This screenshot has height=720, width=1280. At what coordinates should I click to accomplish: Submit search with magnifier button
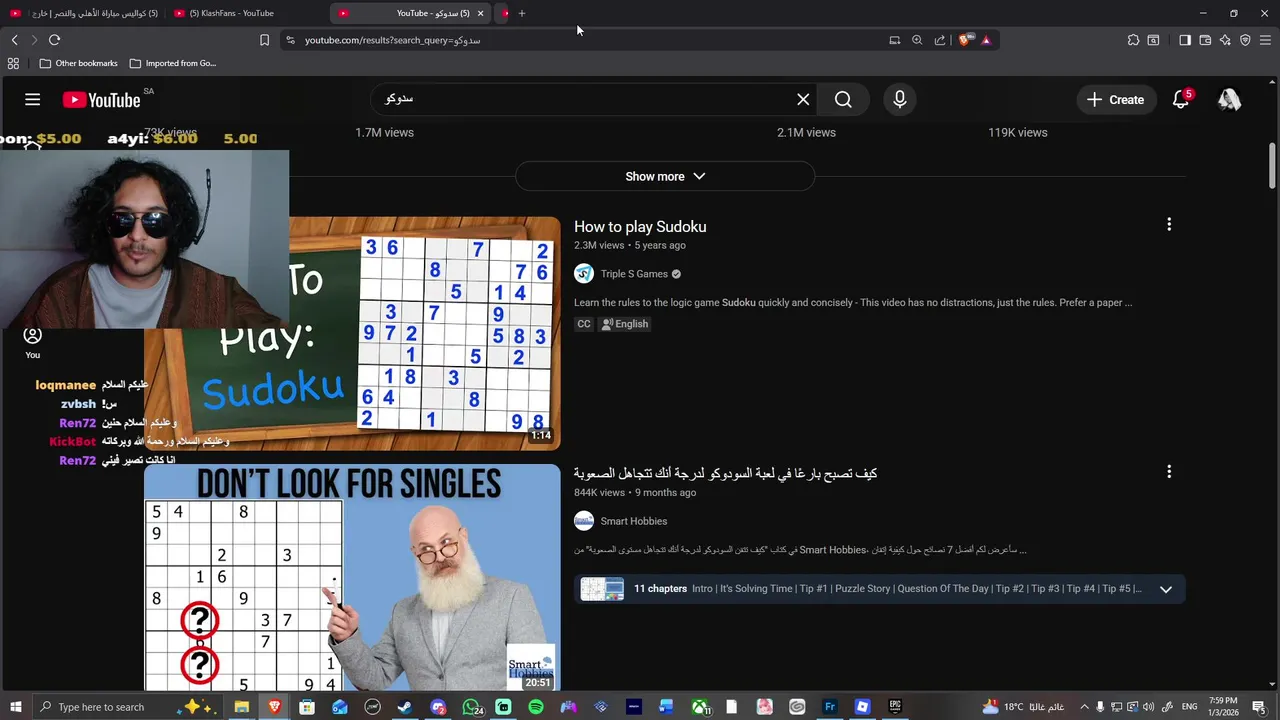(843, 99)
